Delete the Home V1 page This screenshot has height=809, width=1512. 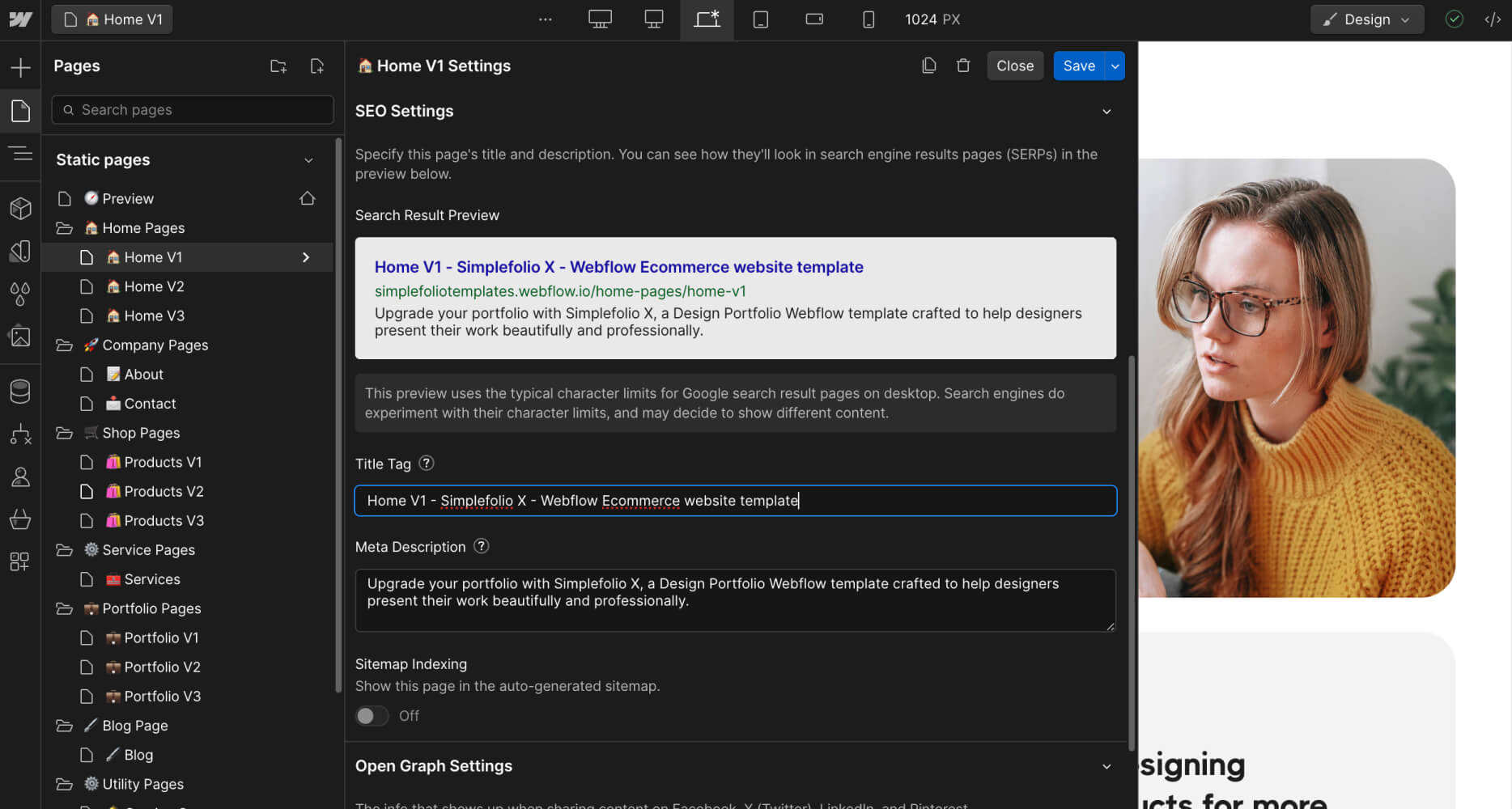pyautogui.click(x=963, y=66)
